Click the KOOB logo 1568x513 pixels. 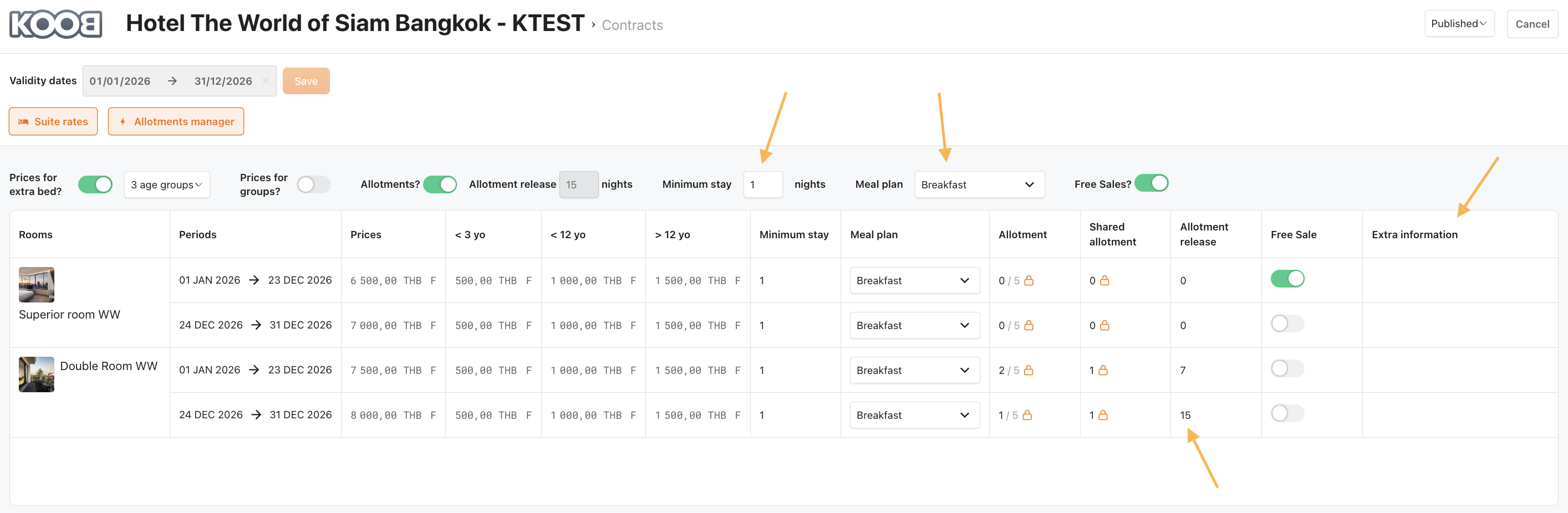[55, 24]
